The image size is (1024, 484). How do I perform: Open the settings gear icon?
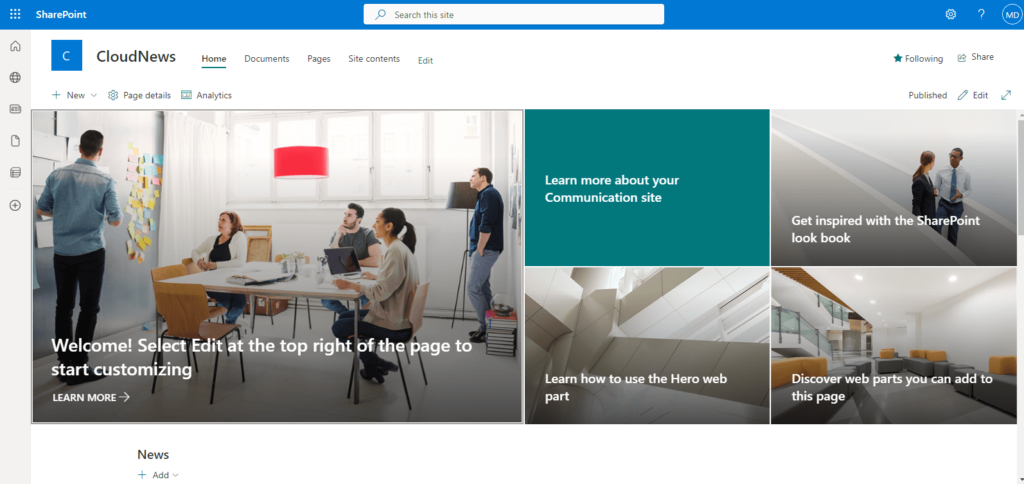[951, 14]
